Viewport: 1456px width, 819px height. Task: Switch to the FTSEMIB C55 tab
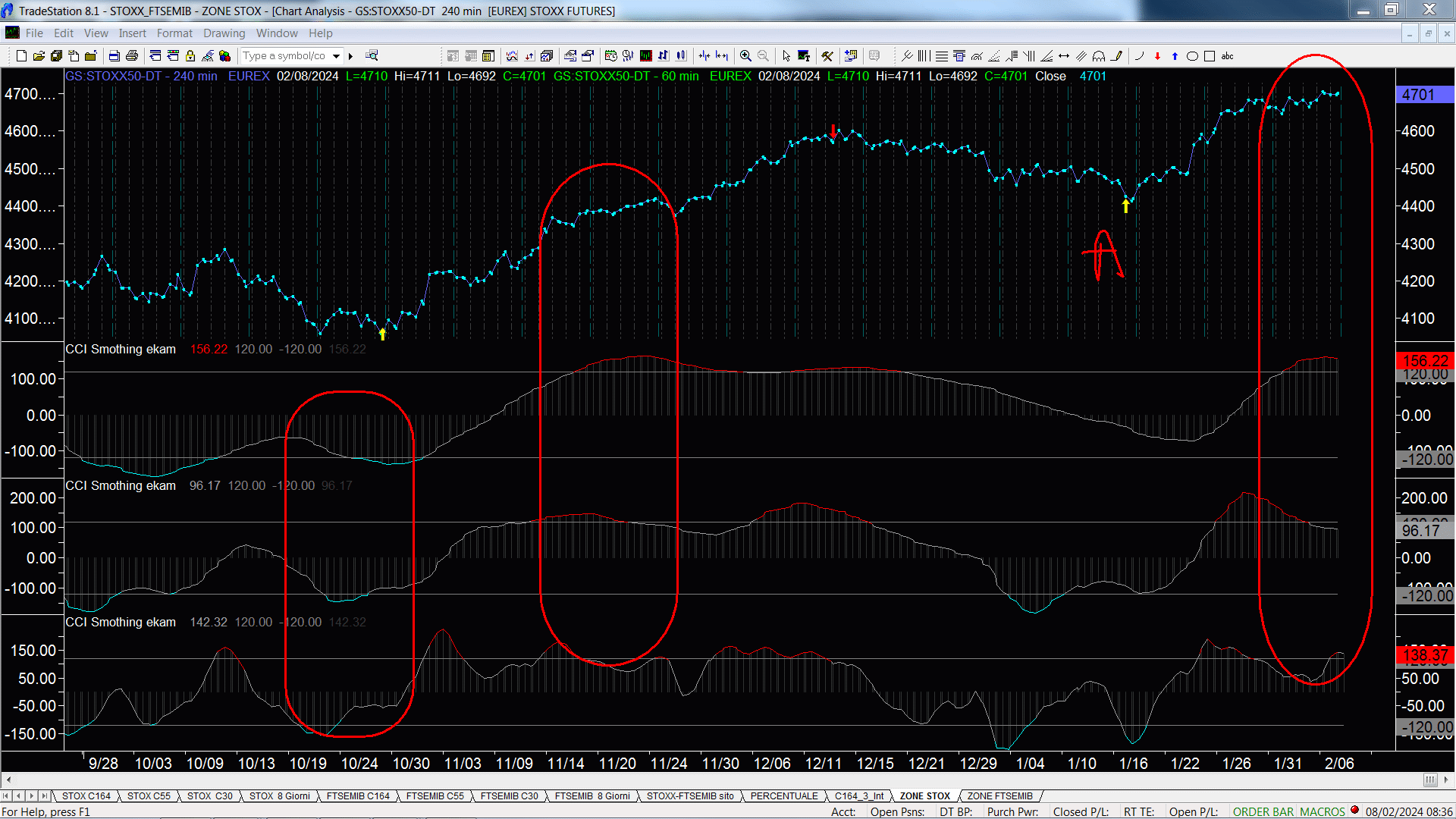[x=435, y=795]
